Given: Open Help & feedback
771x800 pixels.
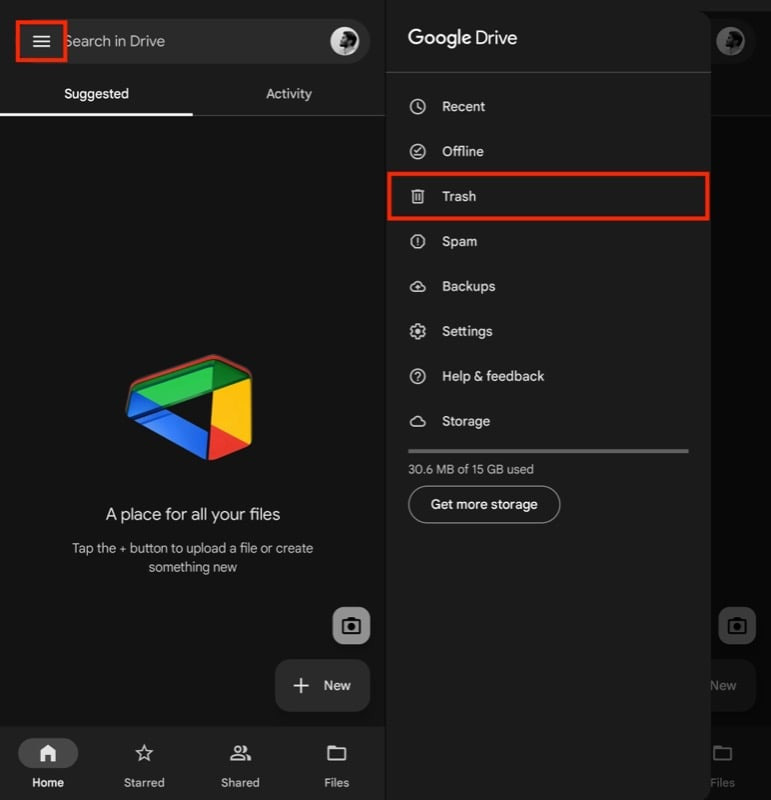Looking at the screenshot, I should click(549, 377).
